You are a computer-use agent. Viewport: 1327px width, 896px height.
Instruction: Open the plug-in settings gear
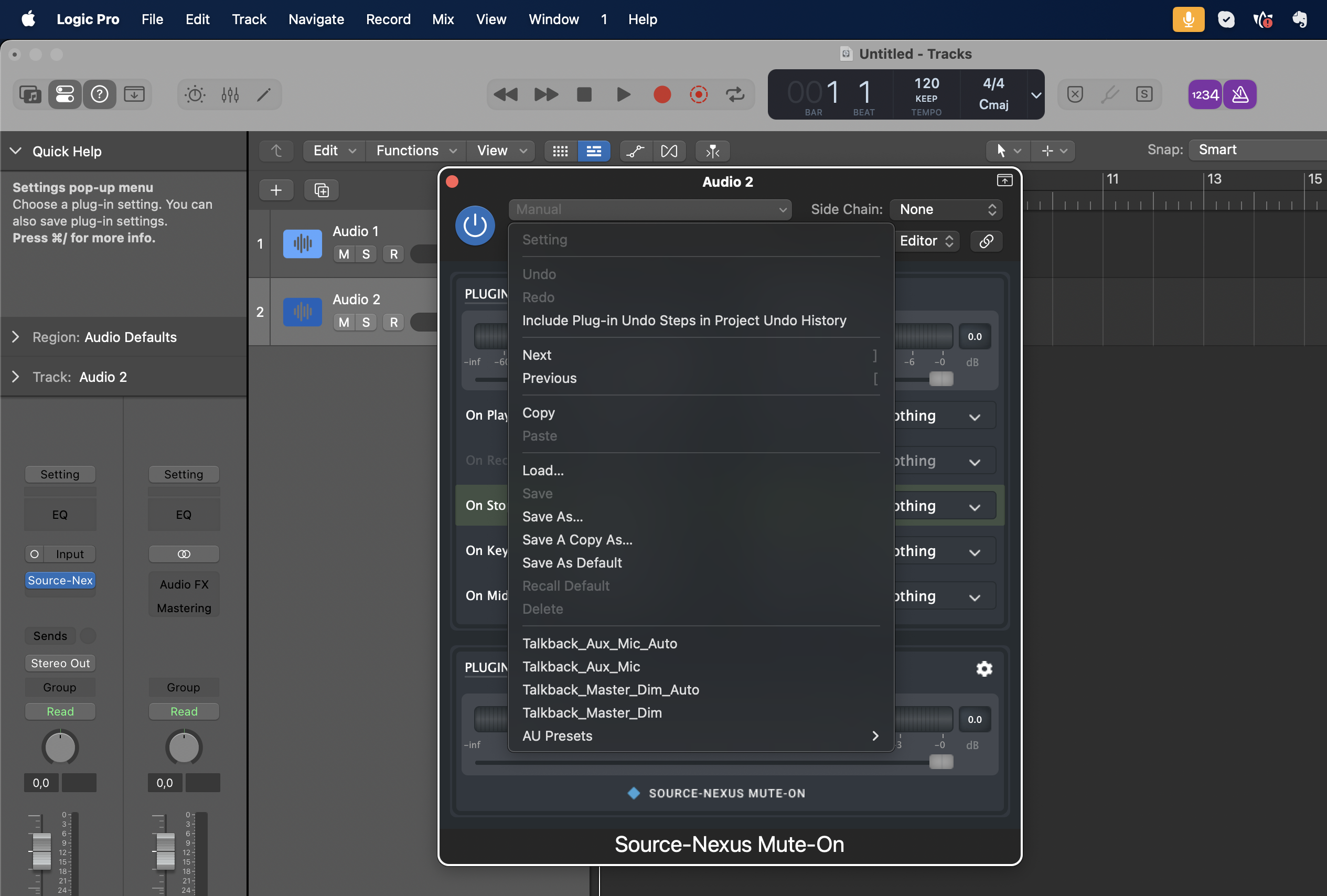pyautogui.click(x=984, y=669)
